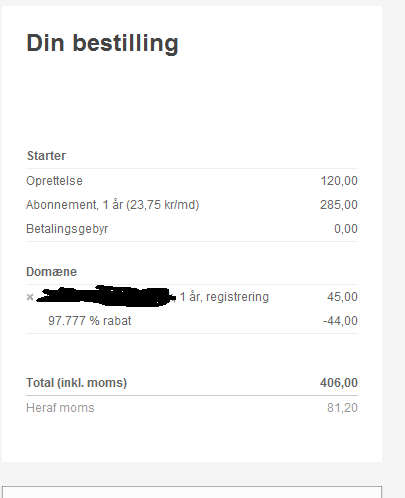Remove the domain with the x icon
This screenshot has width=405, height=498.
tap(30, 297)
